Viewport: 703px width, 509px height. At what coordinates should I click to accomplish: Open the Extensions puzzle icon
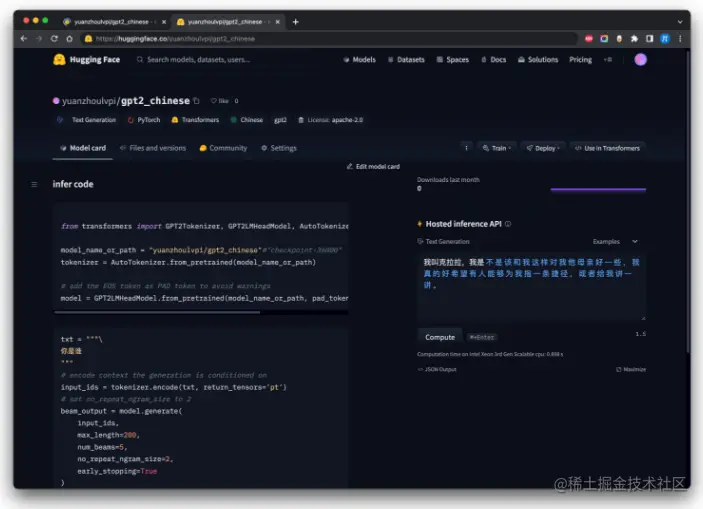coord(634,39)
